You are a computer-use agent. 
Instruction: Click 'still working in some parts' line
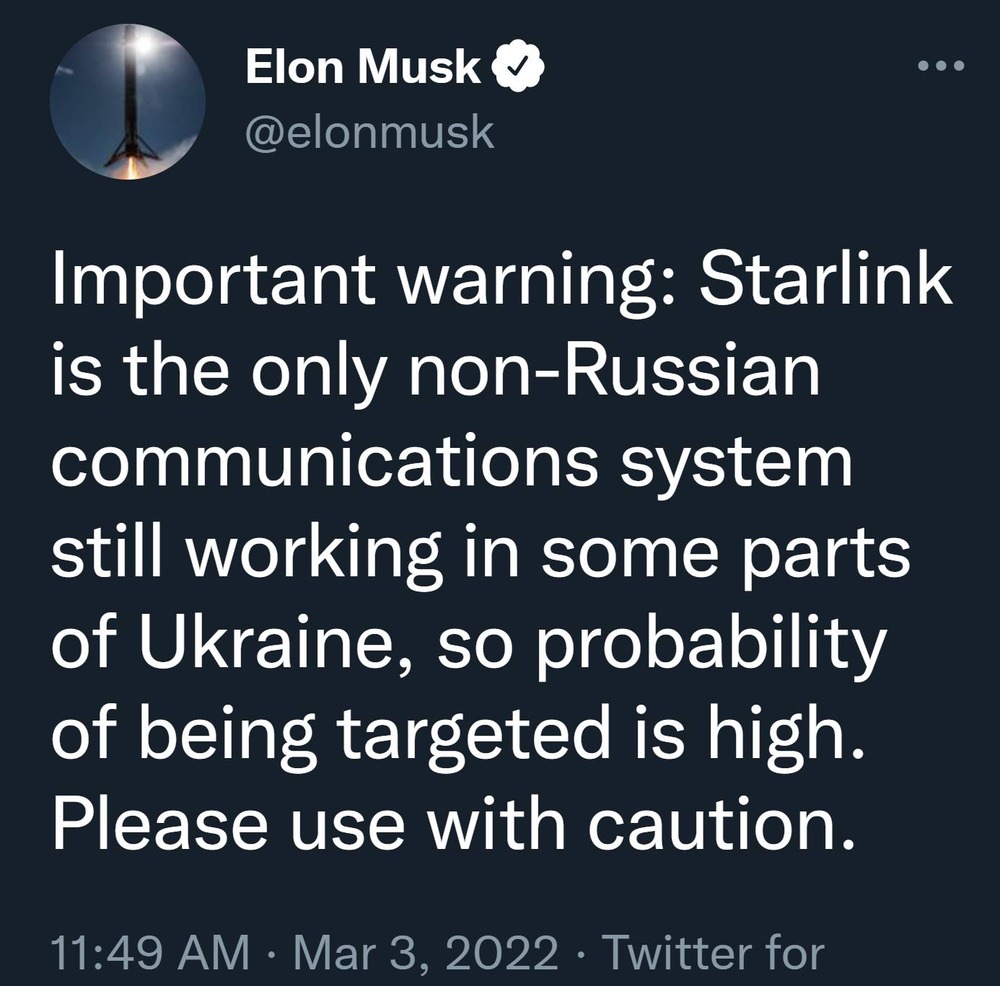click(x=481, y=554)
